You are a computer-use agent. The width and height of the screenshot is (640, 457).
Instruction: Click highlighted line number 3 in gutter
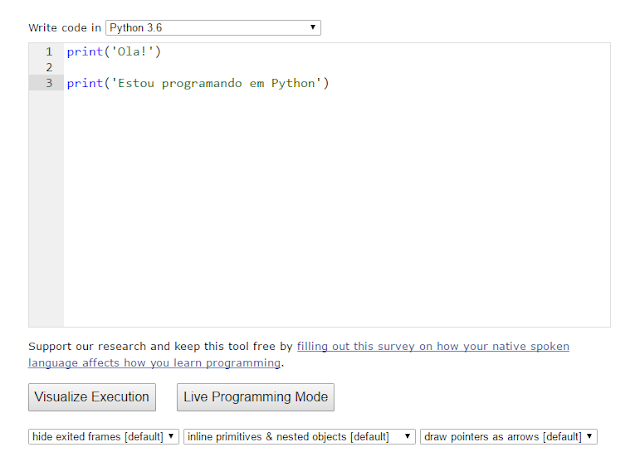coord(48,83)
